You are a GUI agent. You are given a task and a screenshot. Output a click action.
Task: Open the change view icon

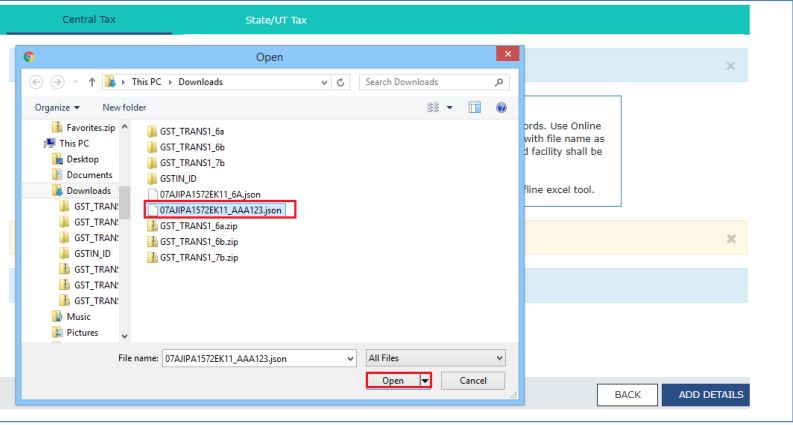tap(433, 107)
